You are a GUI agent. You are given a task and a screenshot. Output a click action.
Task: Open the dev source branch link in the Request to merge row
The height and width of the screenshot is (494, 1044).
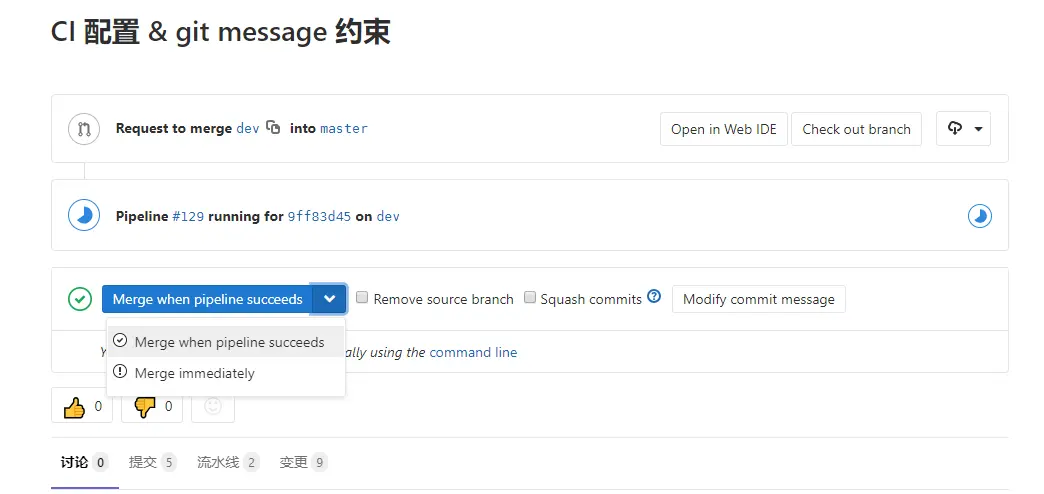(248, 128)
